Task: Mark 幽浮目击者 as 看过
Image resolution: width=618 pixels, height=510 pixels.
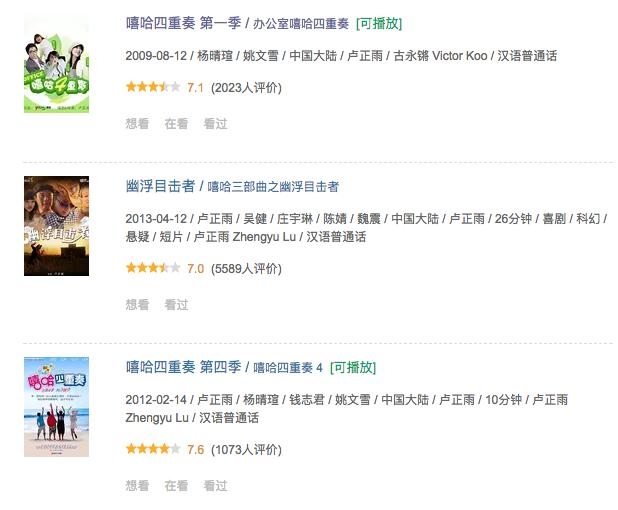Action: pos(176,305)
